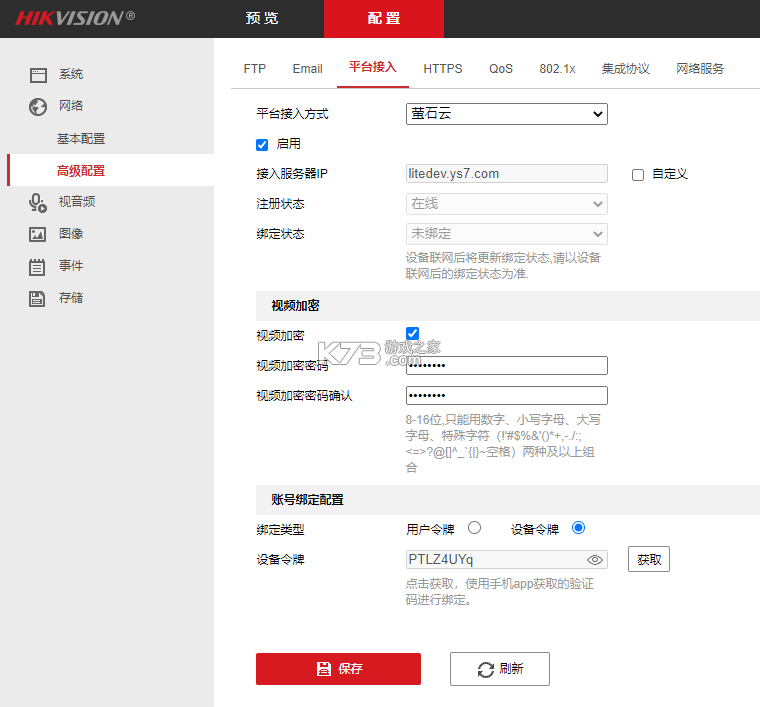Select the 设备令牌 radio button
Screen dimensions: 760x707
(x=578, y=528)
